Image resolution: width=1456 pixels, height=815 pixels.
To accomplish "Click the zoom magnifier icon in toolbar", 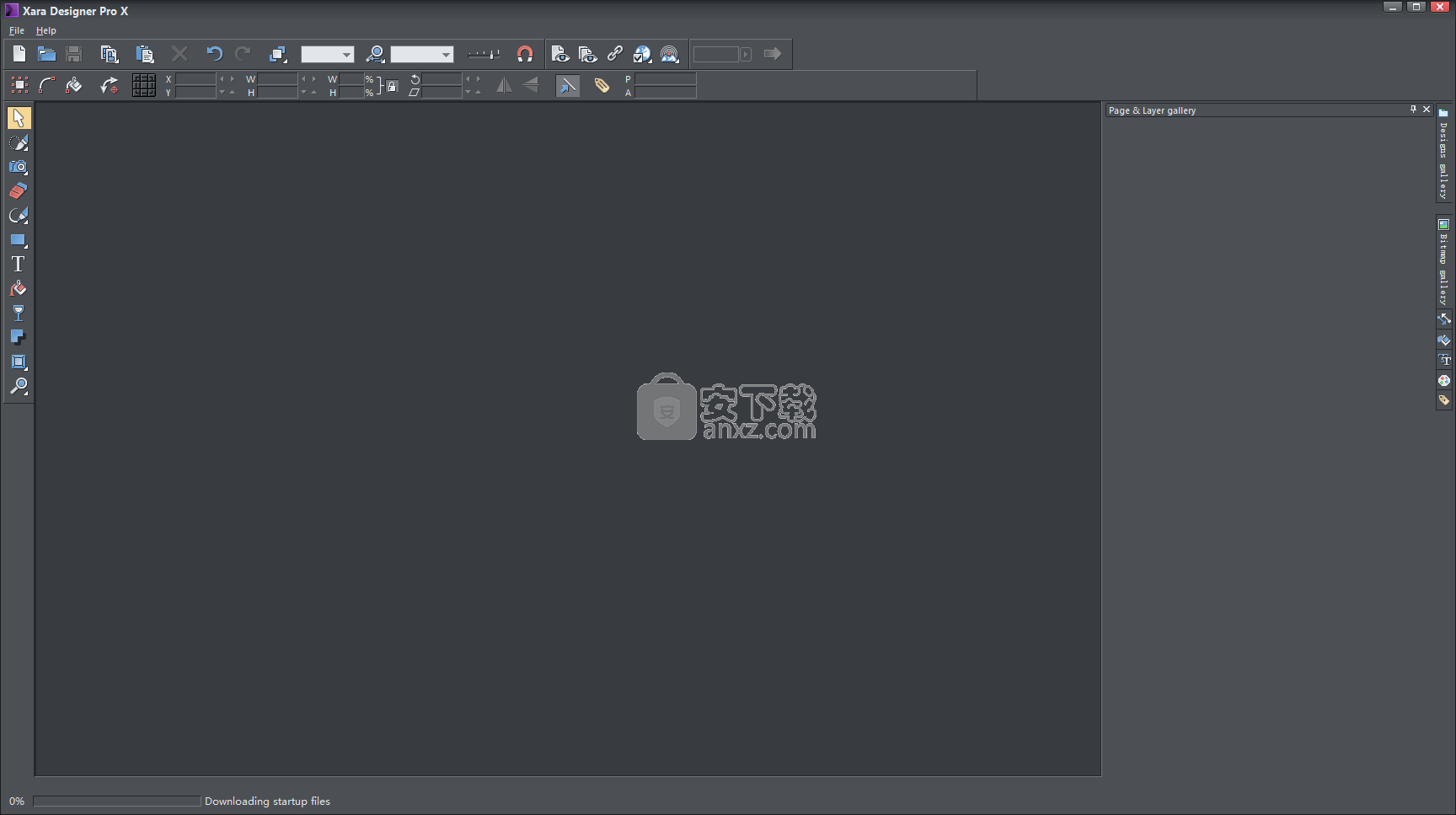I will pyautogui.click(x=375, y=54).
